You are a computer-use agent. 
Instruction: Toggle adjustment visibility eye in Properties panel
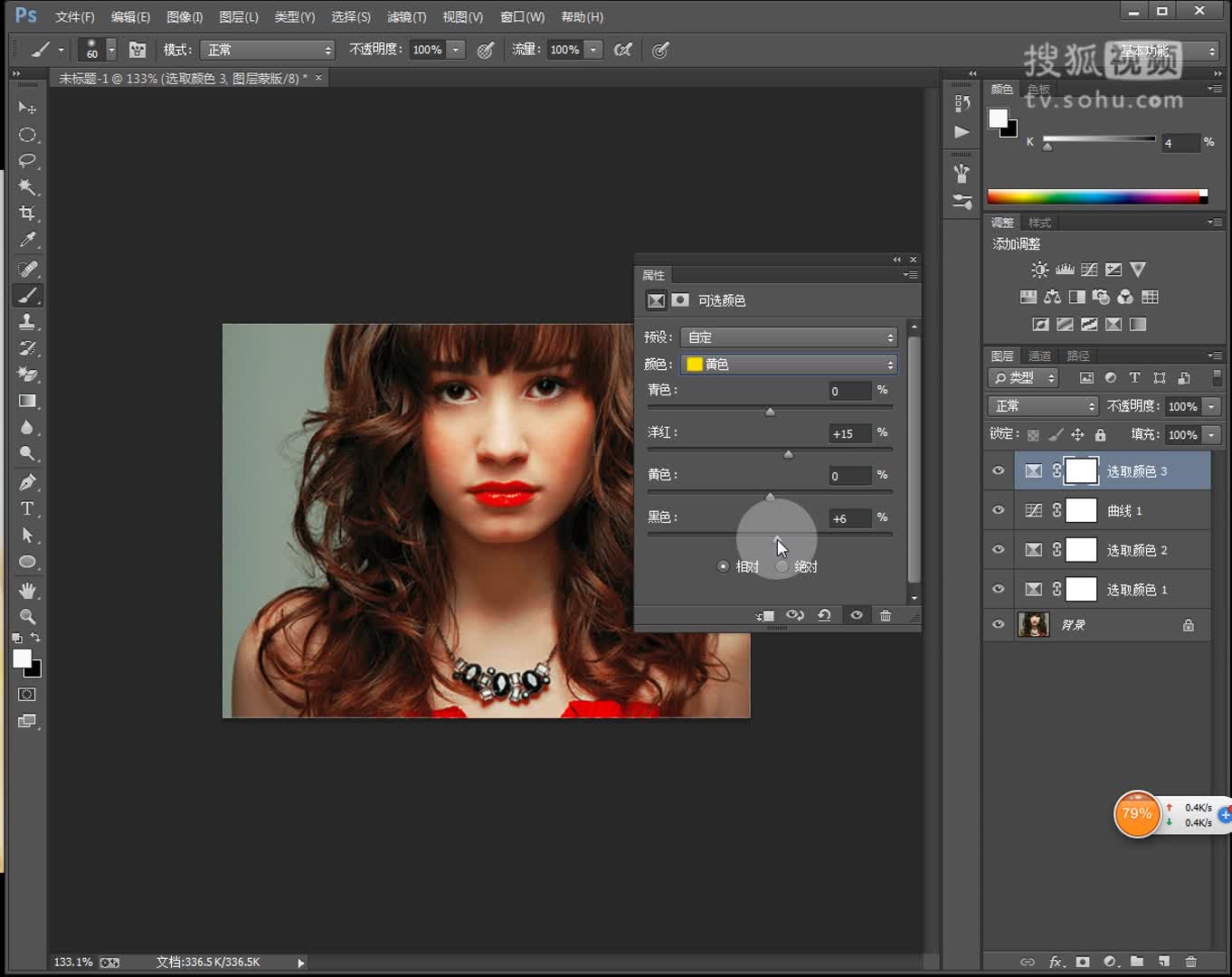click(x=856, y=615)
